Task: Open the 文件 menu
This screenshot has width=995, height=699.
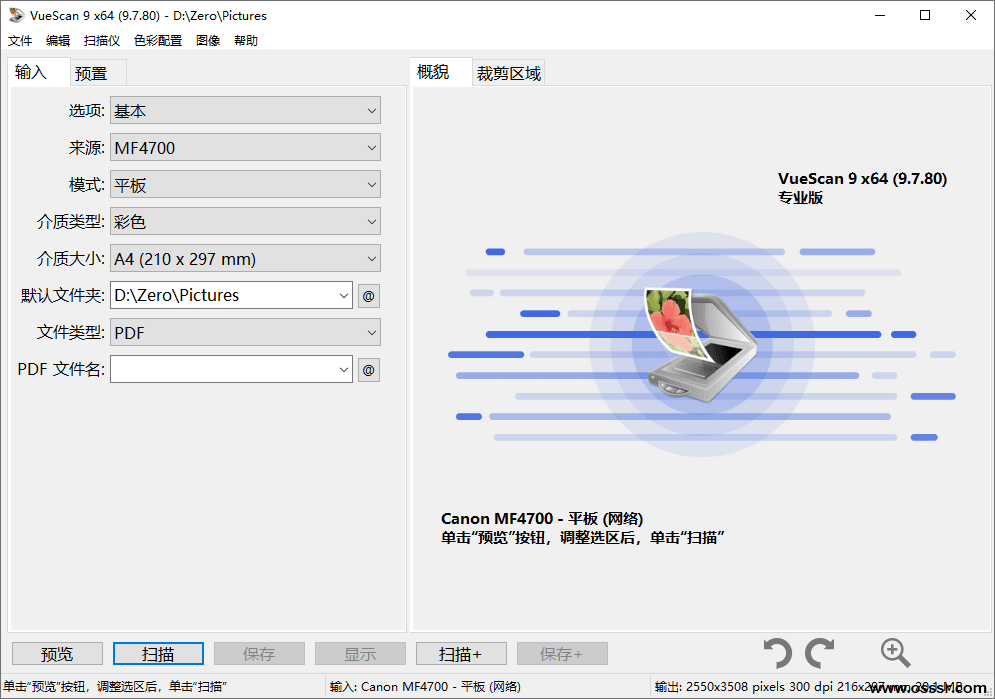Action: point(20,41)
